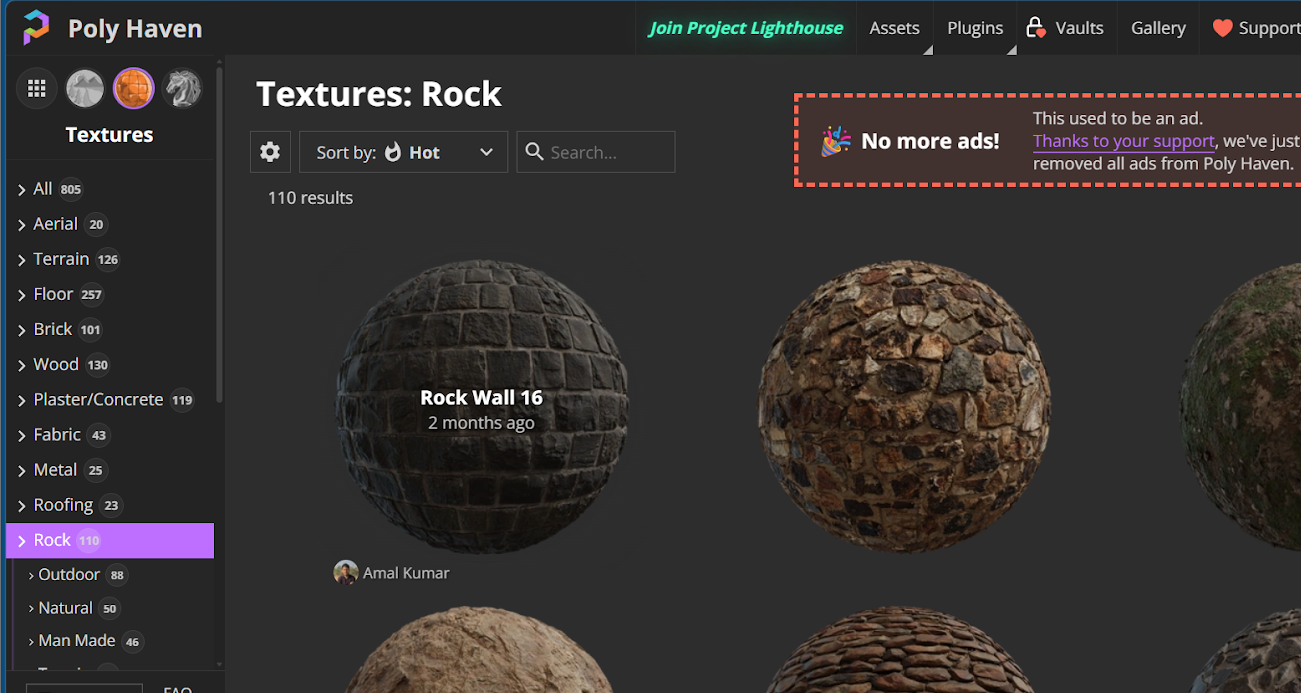
Task: Open the Plugins menu
Action: click(975, 28)
